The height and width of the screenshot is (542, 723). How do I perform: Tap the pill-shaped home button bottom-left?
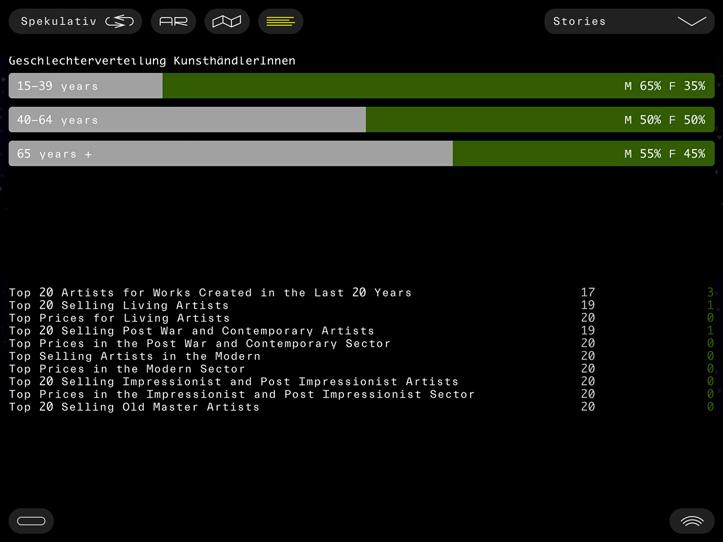coord(31,521)
